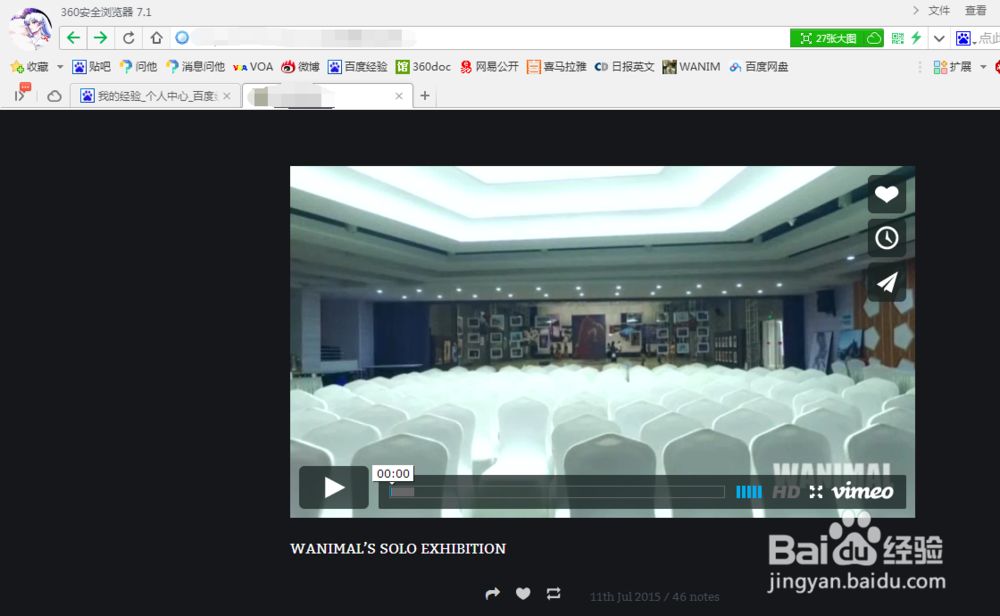1000x616 pixels.
Task: Adjust the blue volume bars
Action: coord(749,492)
